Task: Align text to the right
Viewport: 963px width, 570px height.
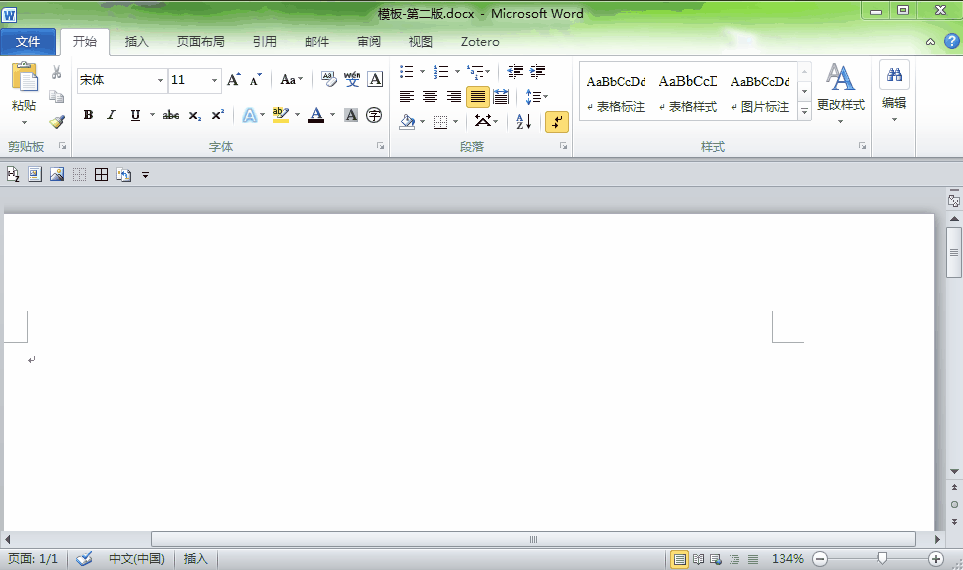Action: click(x=453, y=96)
